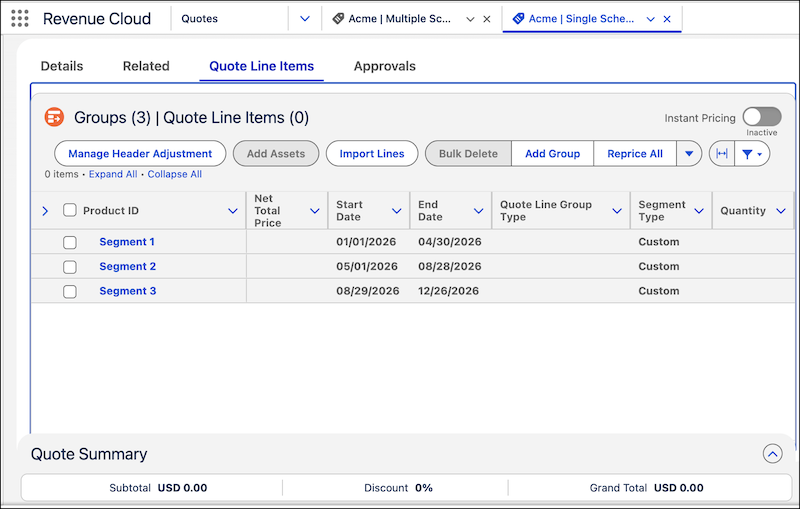Switch to the Approvals tab
Viewport: 800px width, 509px height.
(x=385, y=66)
